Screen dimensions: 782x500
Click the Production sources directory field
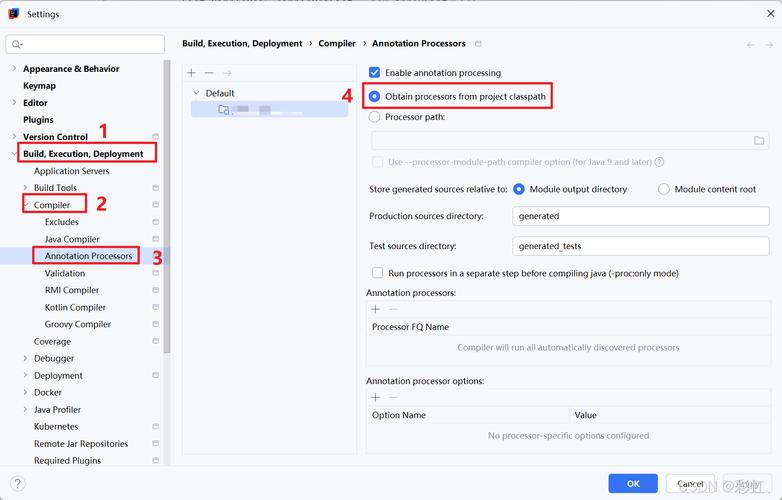point(640,216)
